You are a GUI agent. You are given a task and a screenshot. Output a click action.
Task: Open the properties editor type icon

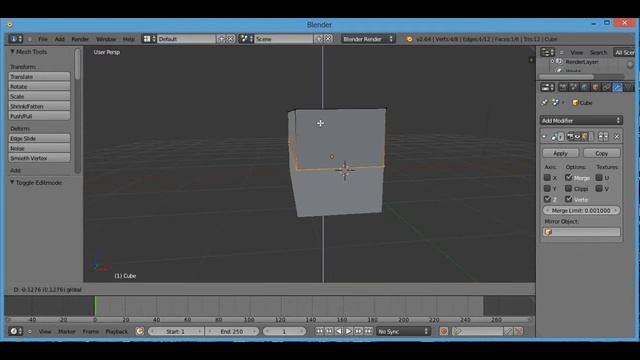547,87
